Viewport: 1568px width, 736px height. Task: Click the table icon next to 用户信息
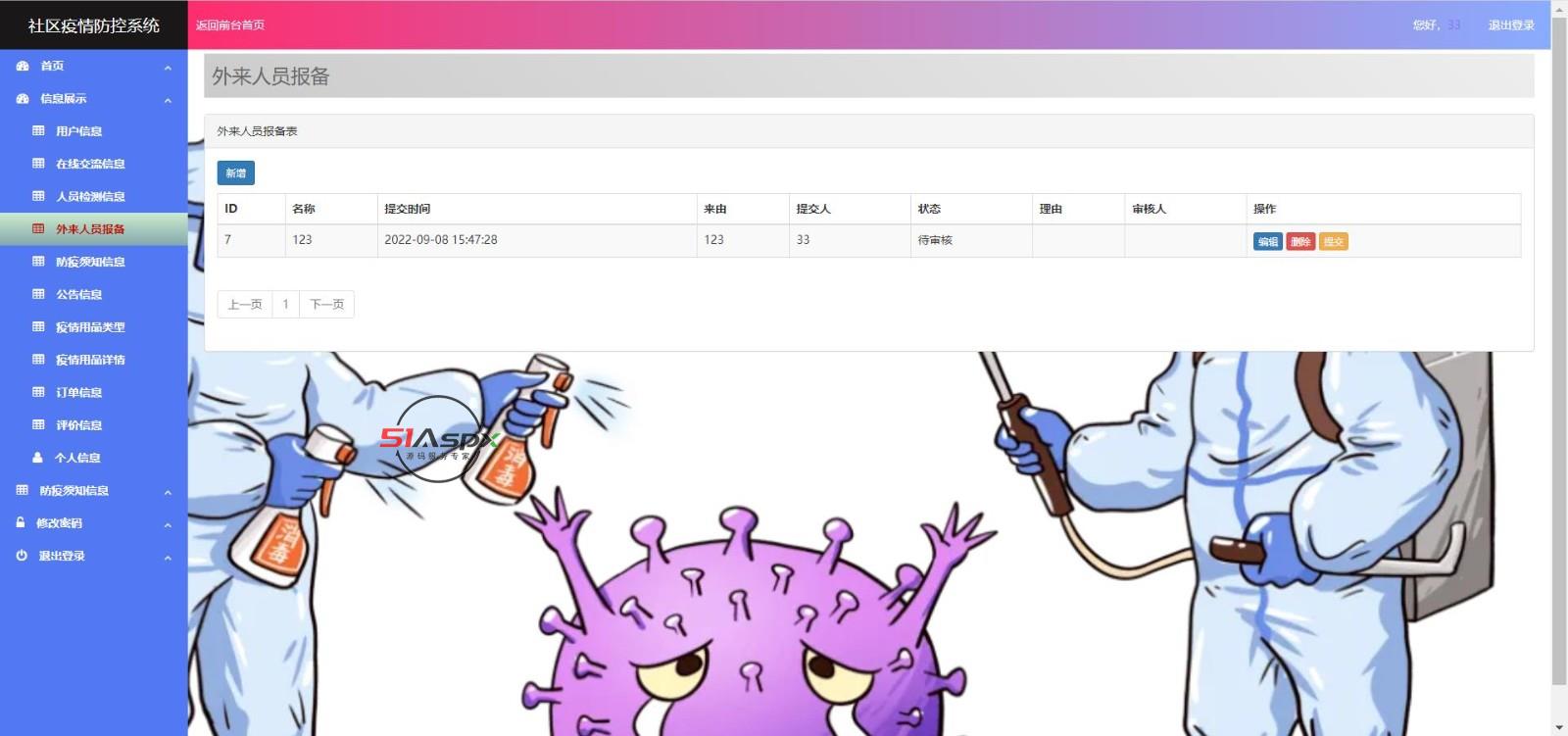click(38, 130)
